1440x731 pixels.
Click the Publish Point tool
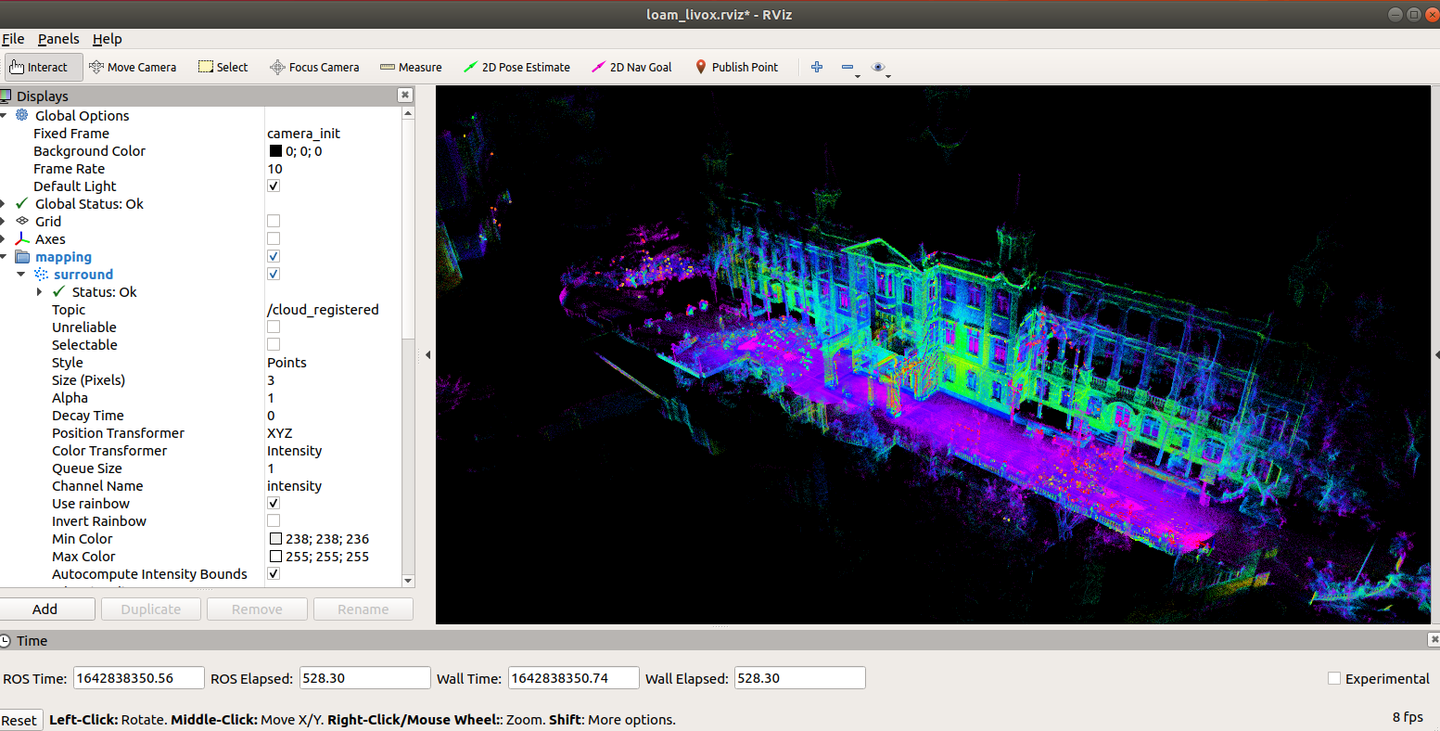click(x=736, y=67)
